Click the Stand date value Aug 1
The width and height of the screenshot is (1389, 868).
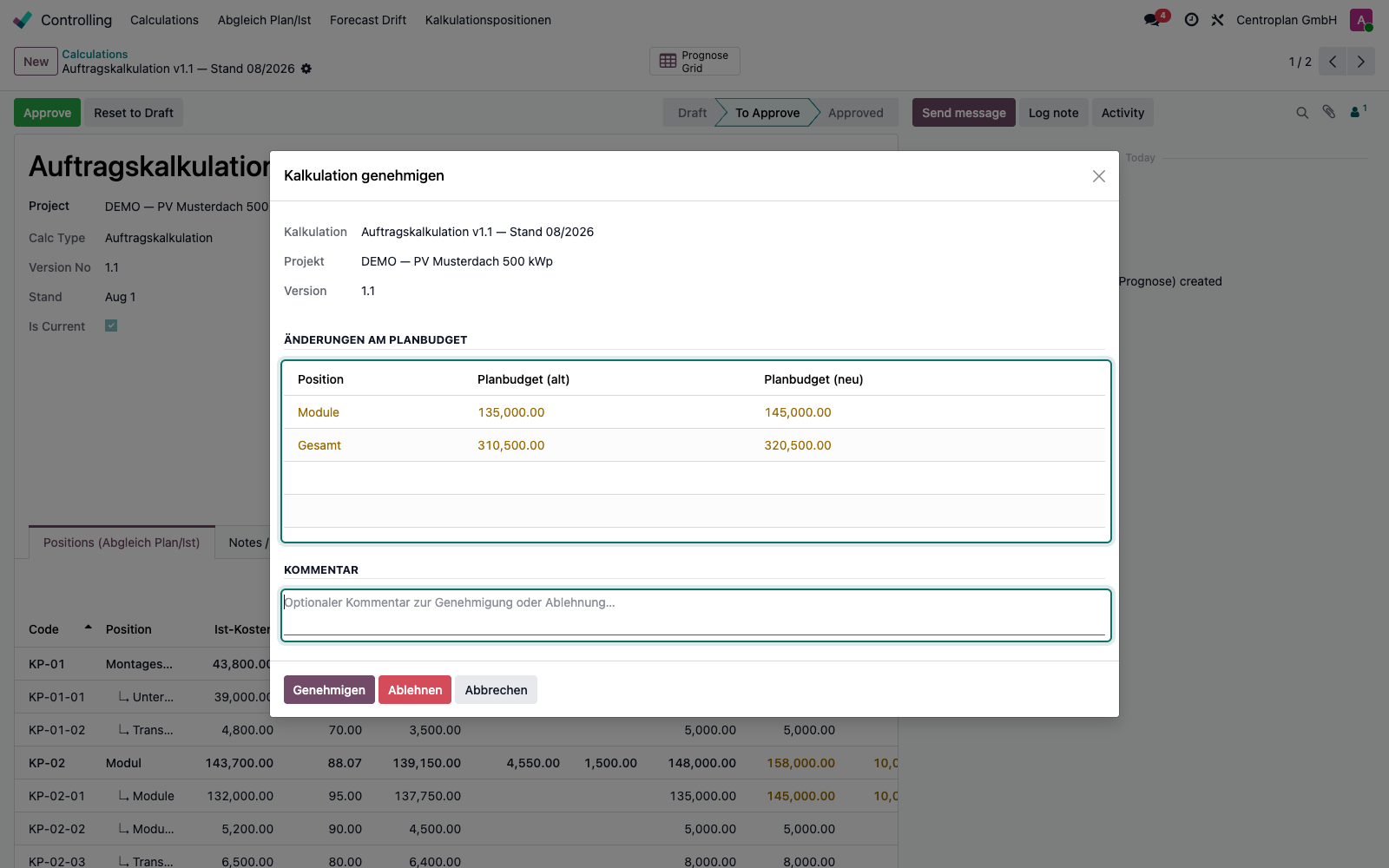[x=121, y=297]
